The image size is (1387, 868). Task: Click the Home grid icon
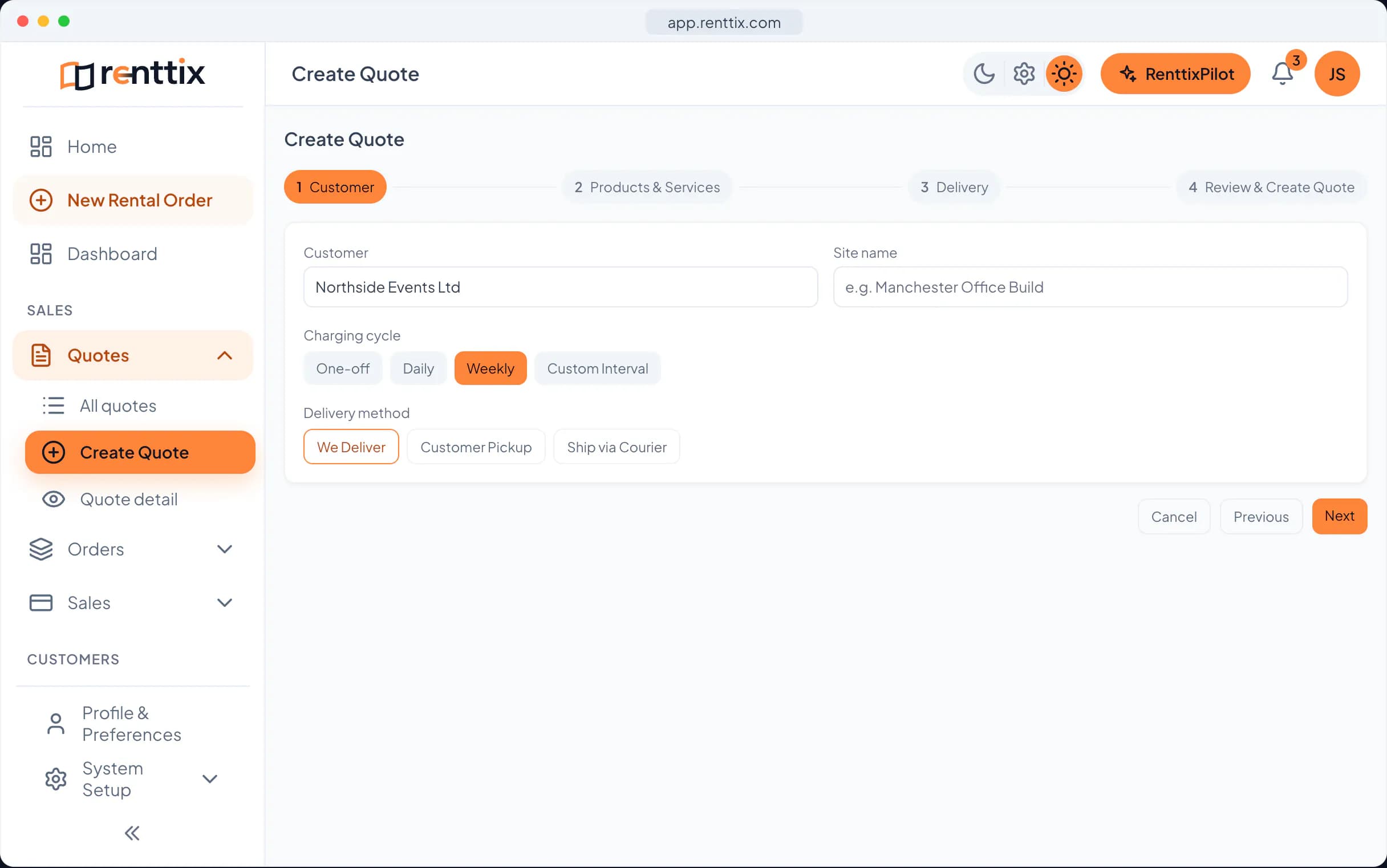coord(40,147)
